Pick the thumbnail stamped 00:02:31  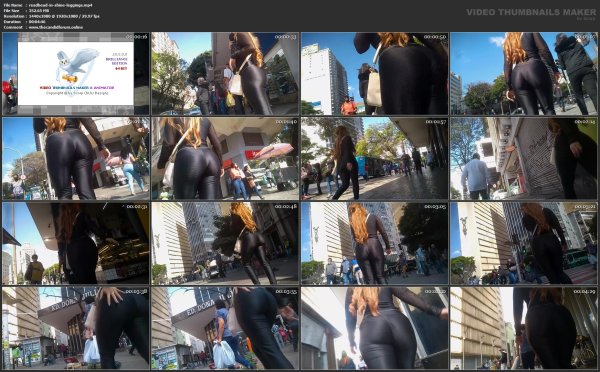pyautogui.click(x=76, y=243)
